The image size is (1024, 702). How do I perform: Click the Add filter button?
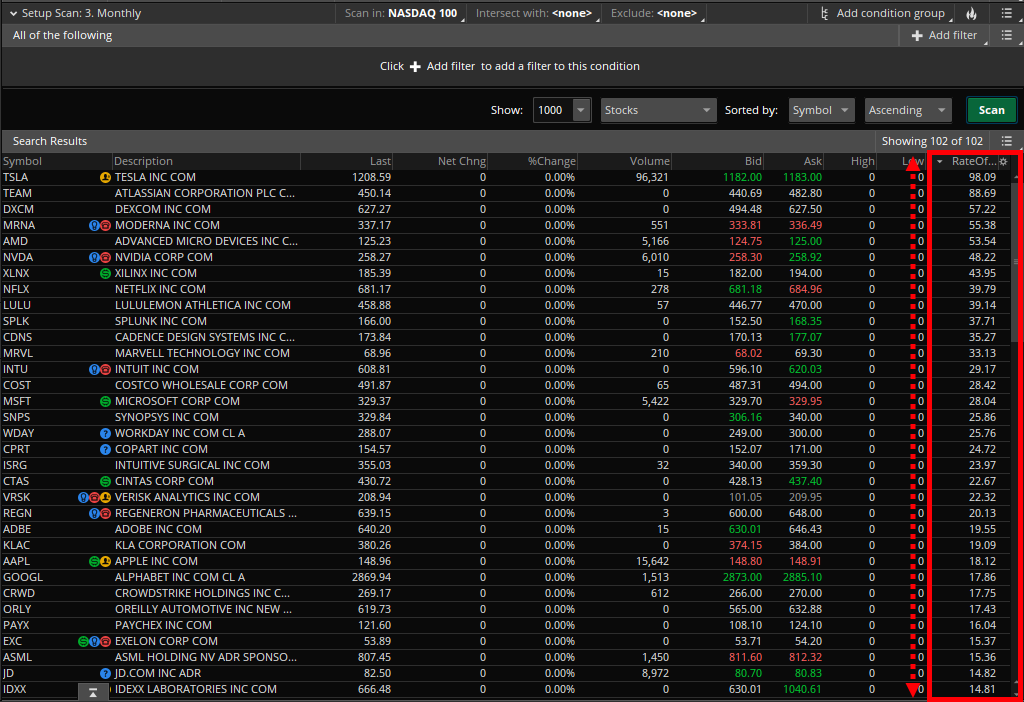[x=944, y=35]
